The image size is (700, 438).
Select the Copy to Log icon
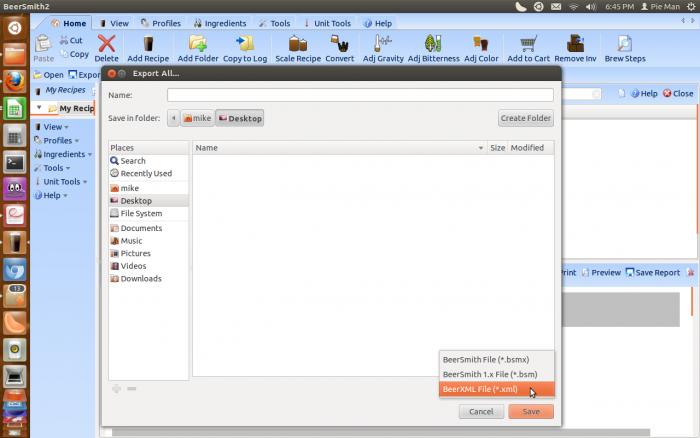pos(245,48)
